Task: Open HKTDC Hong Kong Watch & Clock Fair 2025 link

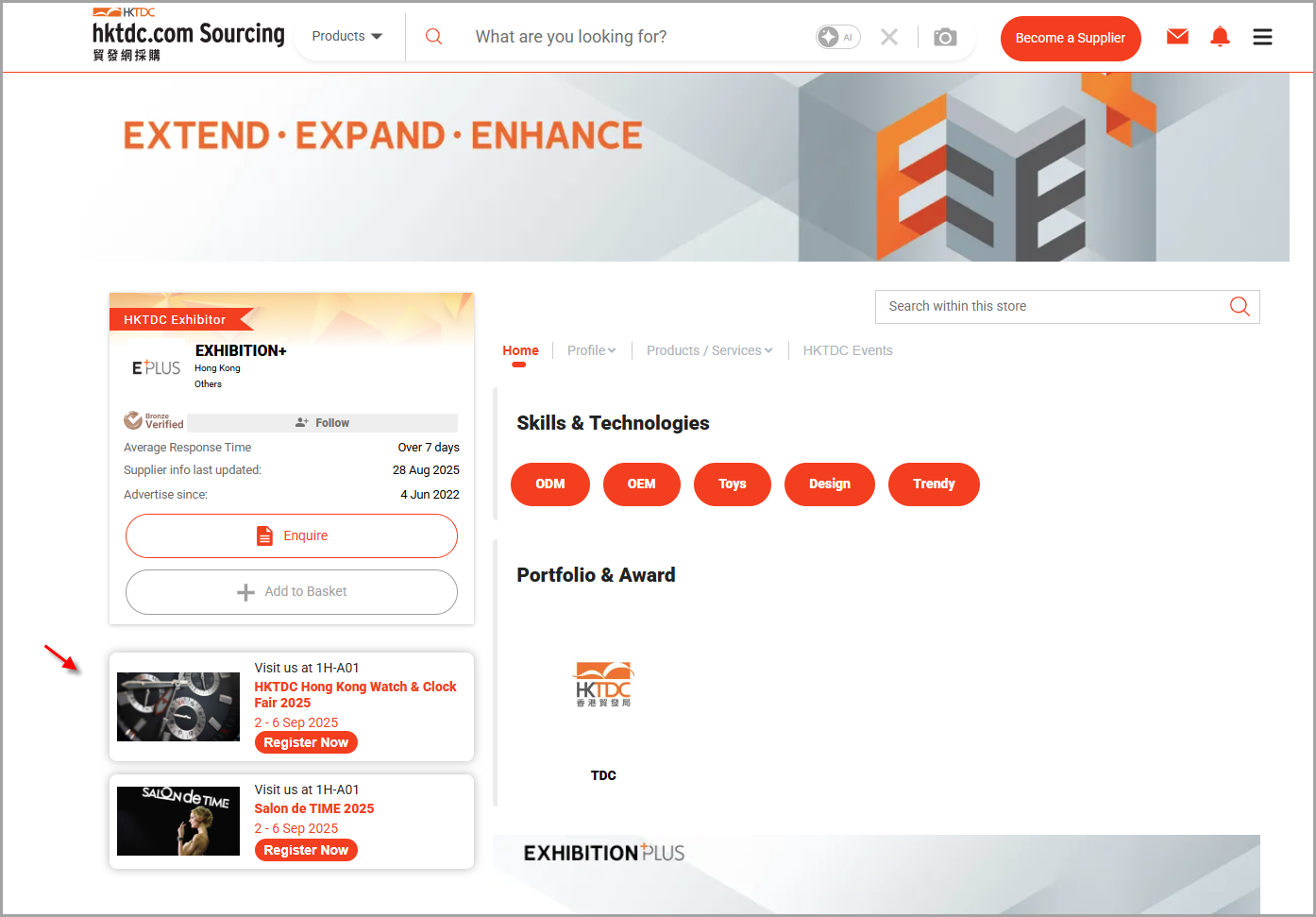Action: click(355, 695)
